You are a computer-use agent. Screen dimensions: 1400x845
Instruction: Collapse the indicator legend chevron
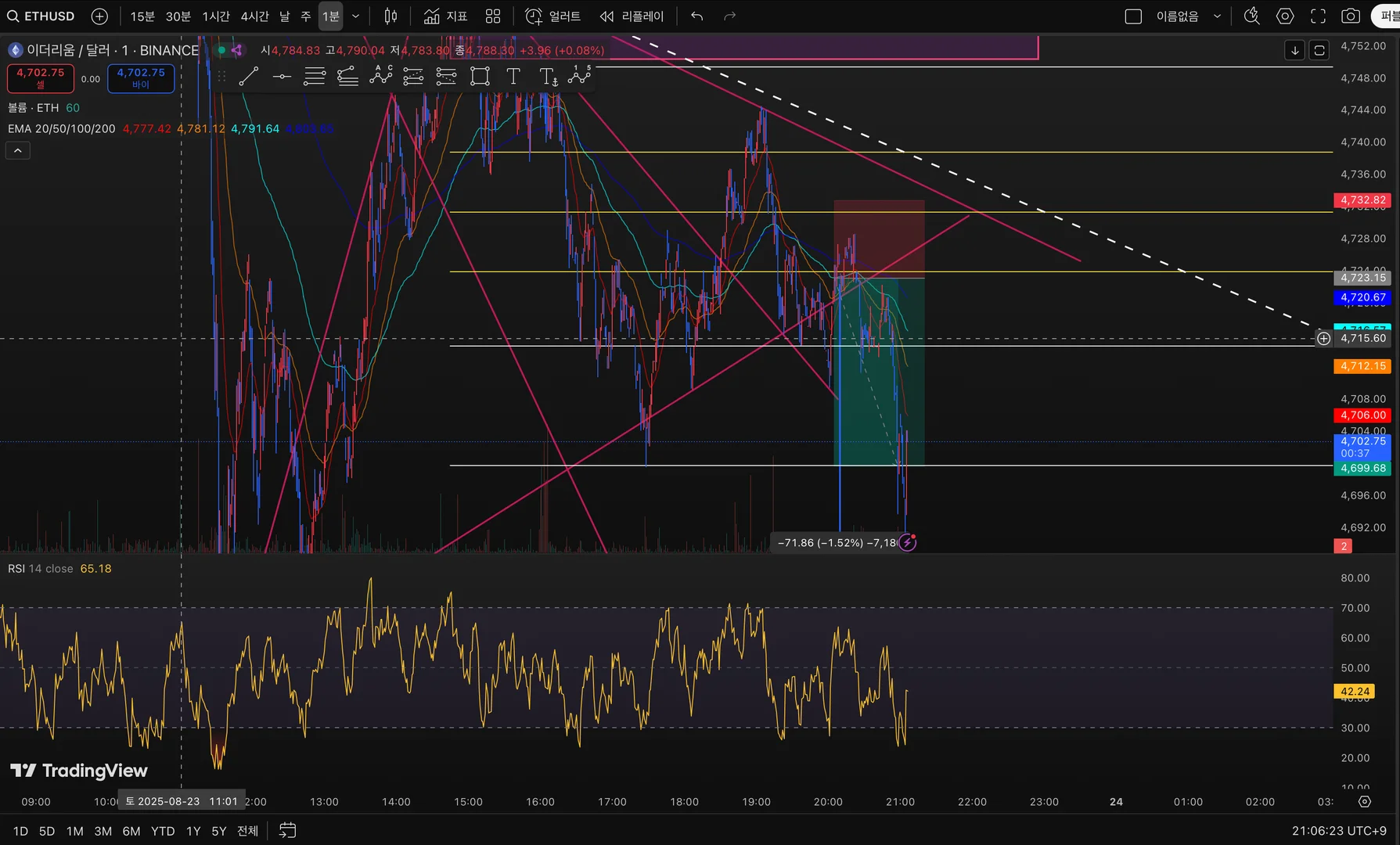(18, 150)
